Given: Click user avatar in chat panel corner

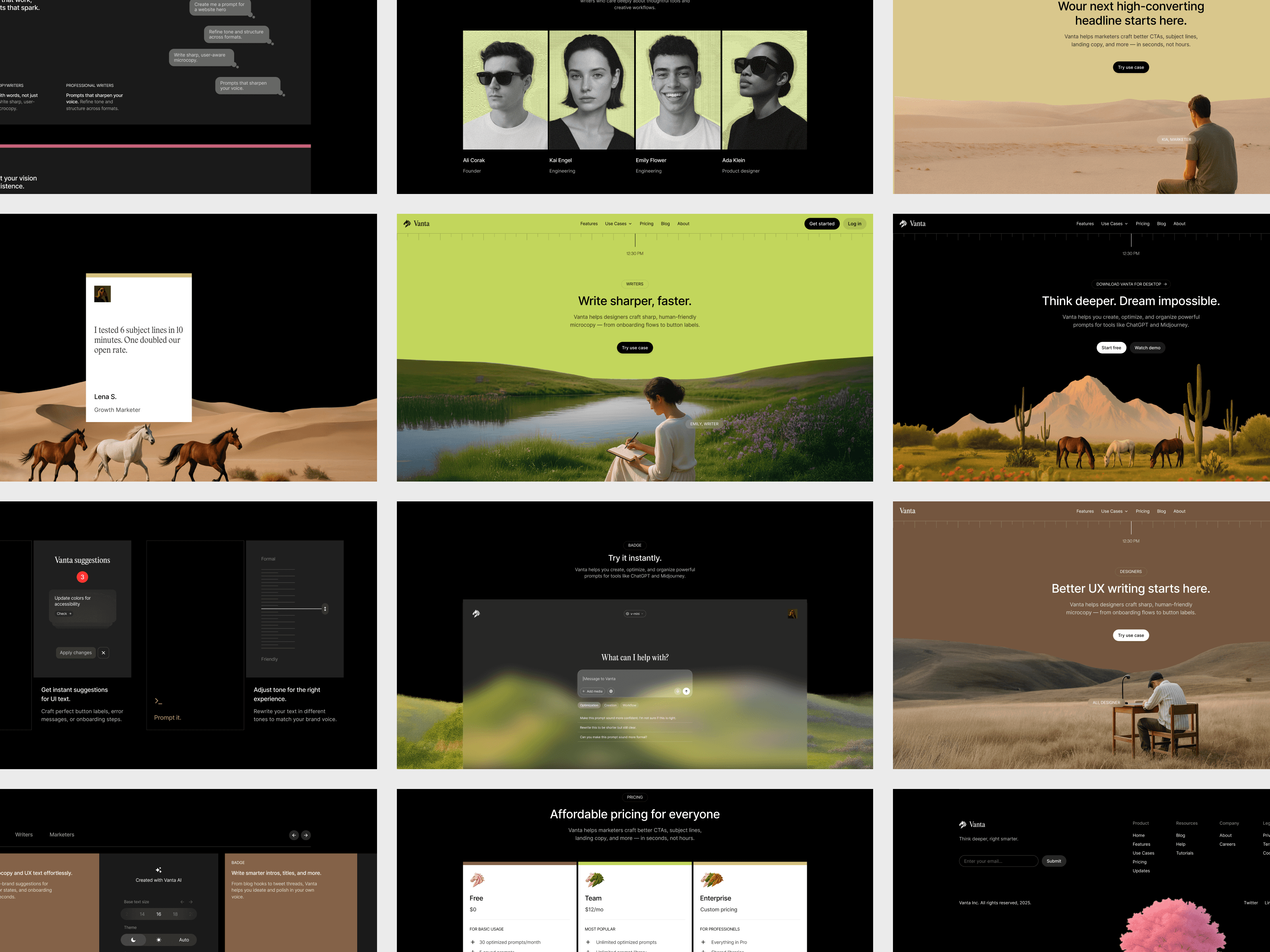Looking at the screenshot, I should 792,614.
